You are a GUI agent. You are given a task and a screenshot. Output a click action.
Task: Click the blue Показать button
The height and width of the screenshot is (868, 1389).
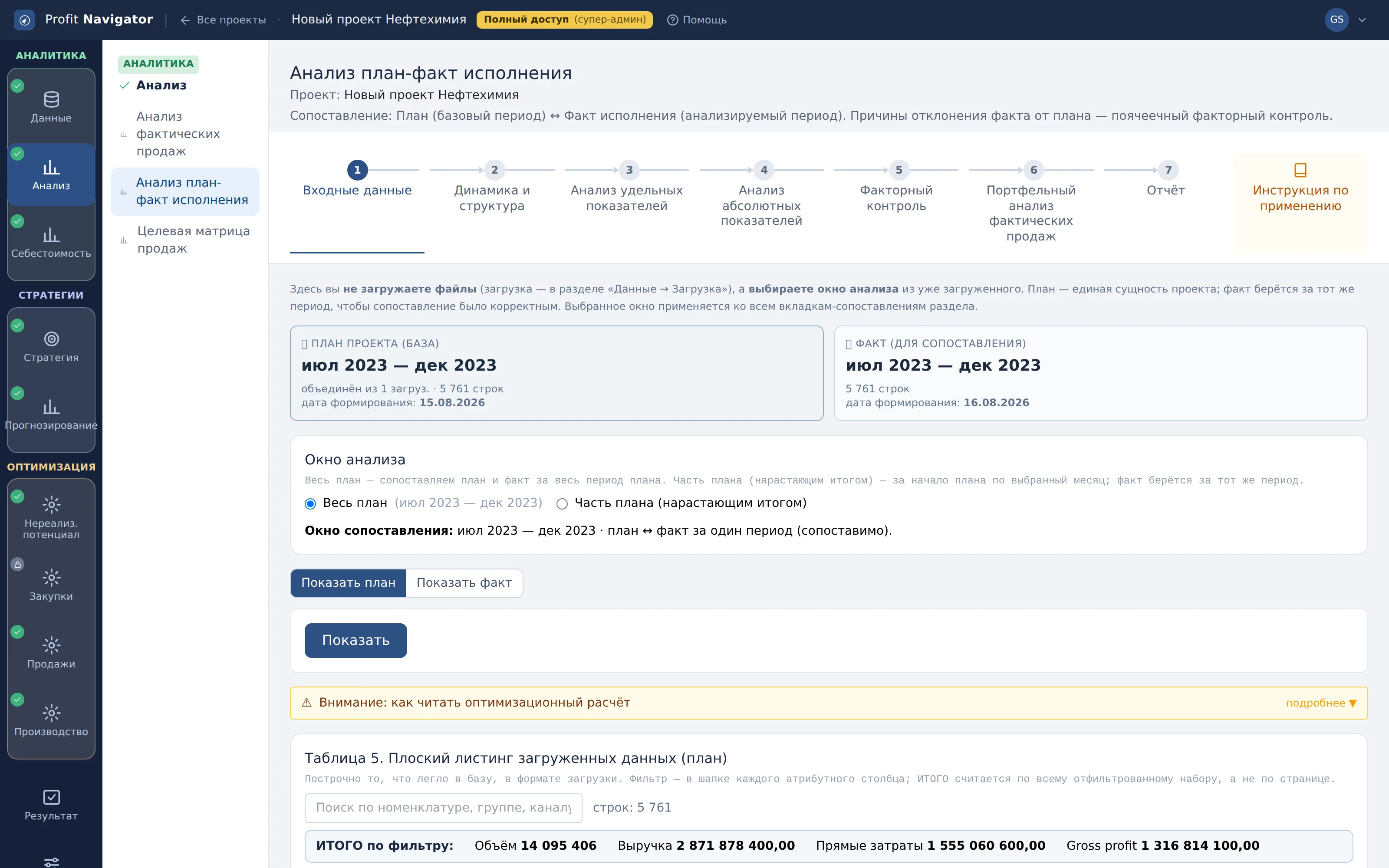tap(355, 640)
